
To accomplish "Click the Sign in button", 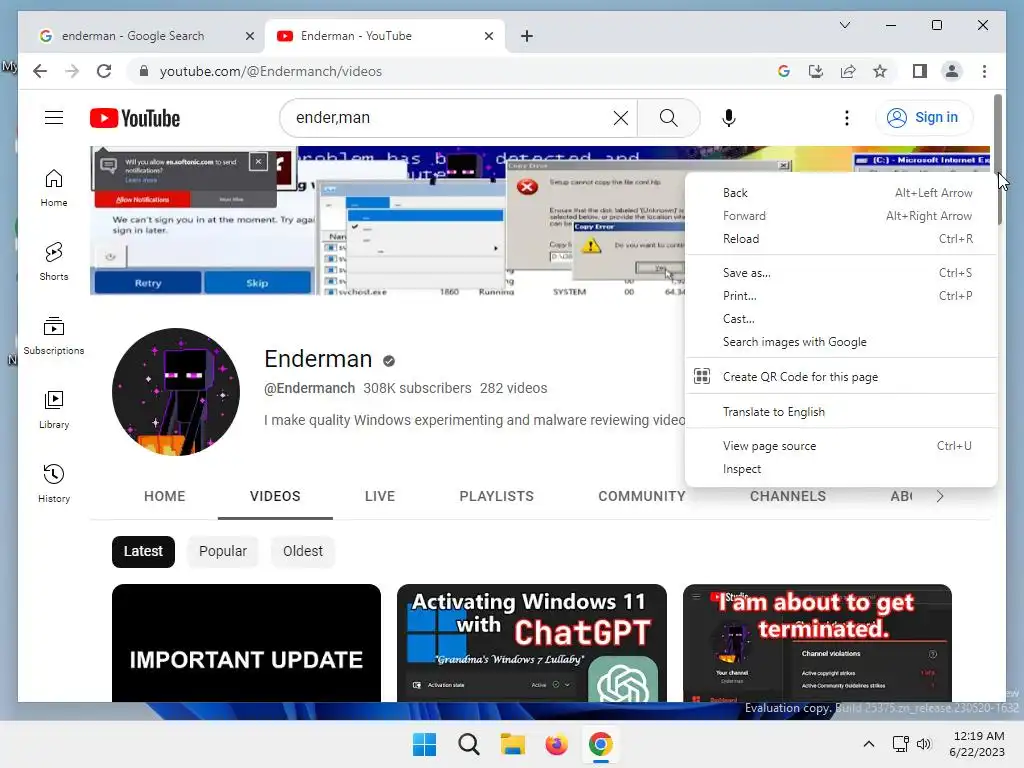I will tap(923, 118).
